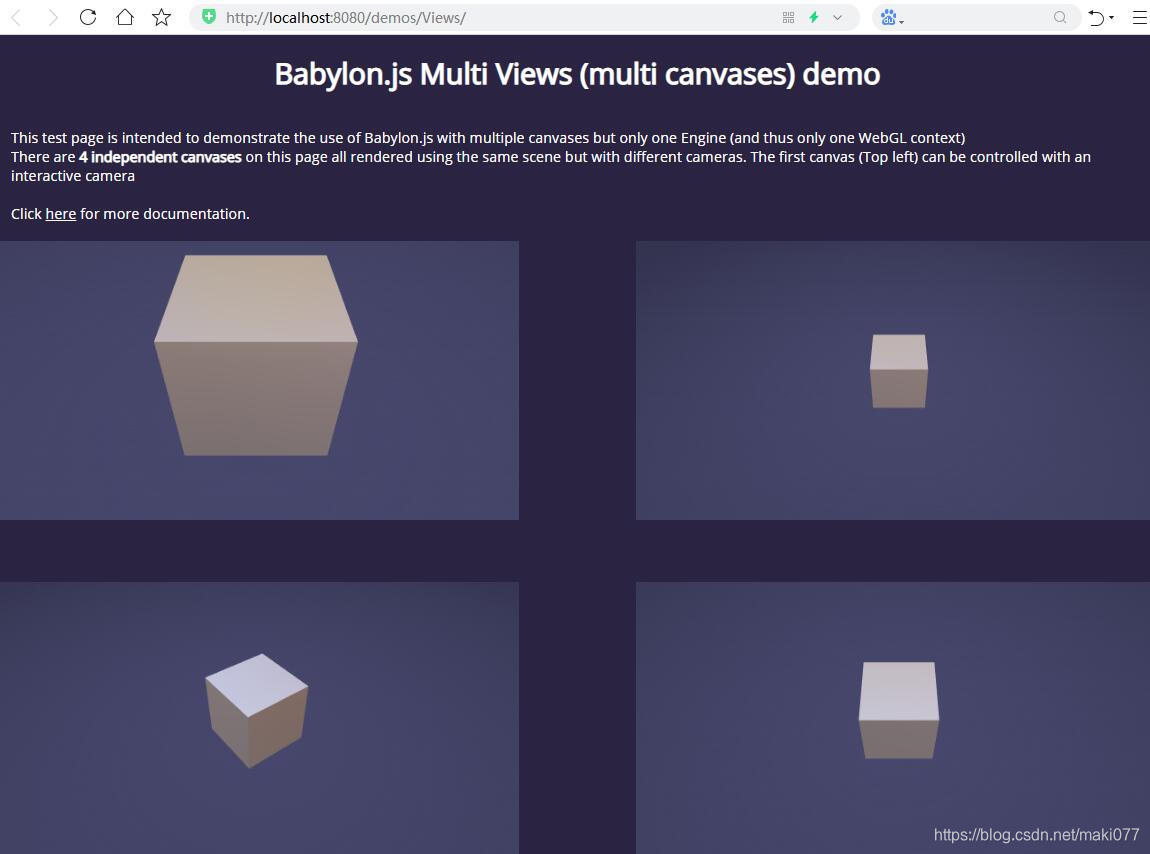Image resolution: width=1150 pixels, height=854 pixels.
Task: Click the top-left interactive canvas with large cube
Action: (260, 380)
